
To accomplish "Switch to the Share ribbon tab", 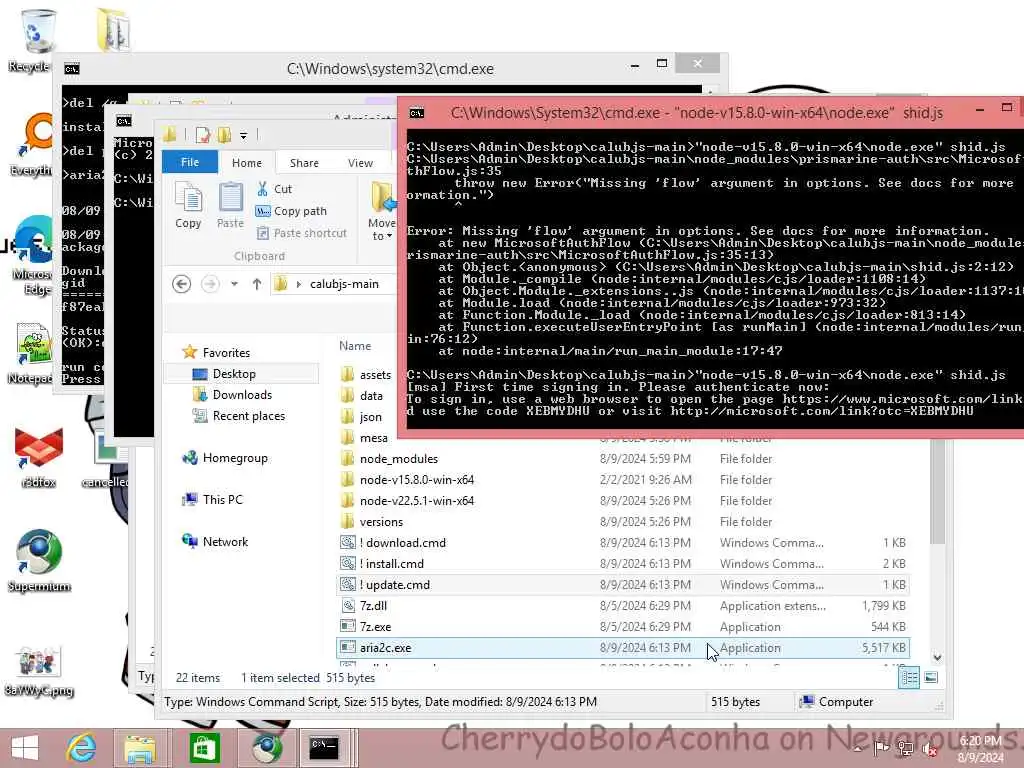I will [304, 163].
